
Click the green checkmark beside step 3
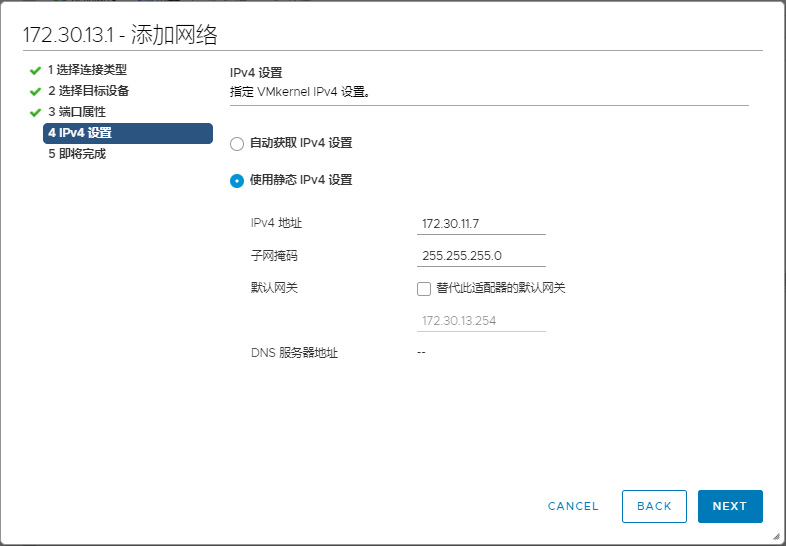click(35, 113)
